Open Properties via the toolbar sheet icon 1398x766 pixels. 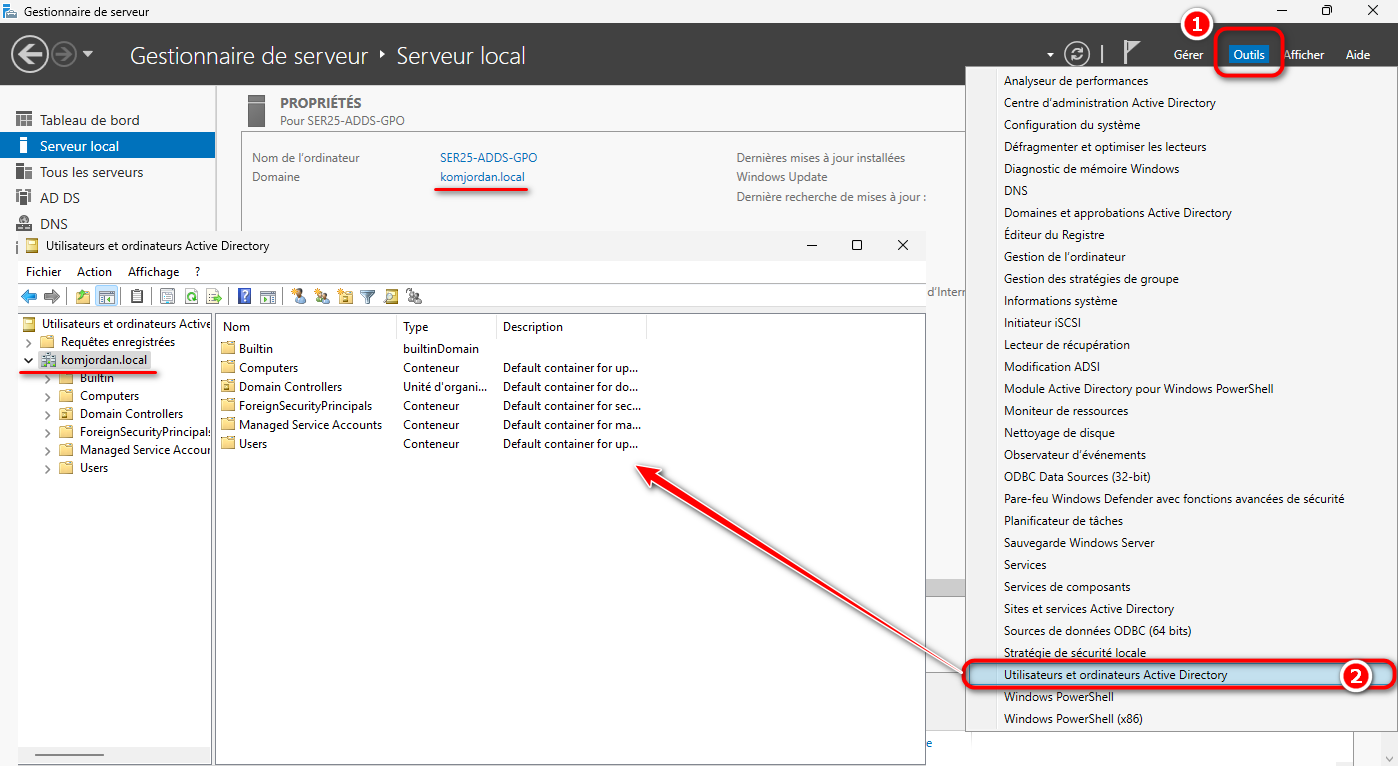(167, 296)
